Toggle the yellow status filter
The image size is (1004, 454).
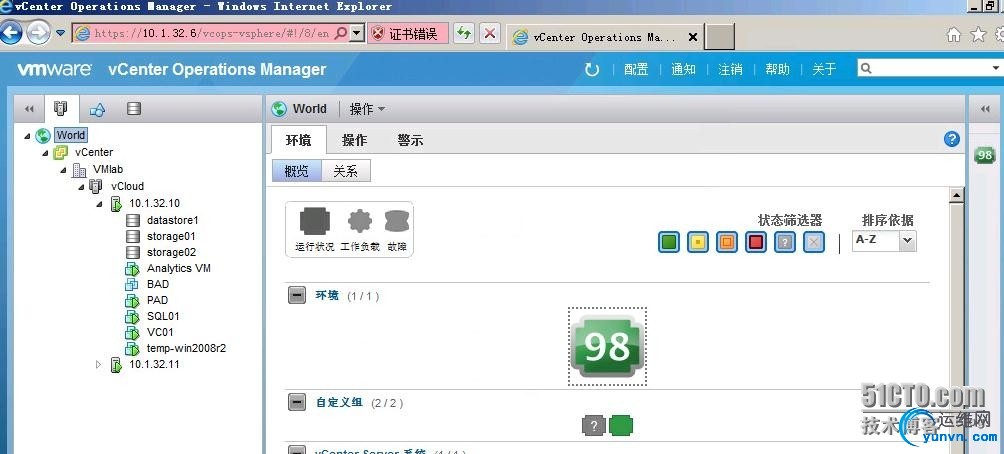click(698, 242)
